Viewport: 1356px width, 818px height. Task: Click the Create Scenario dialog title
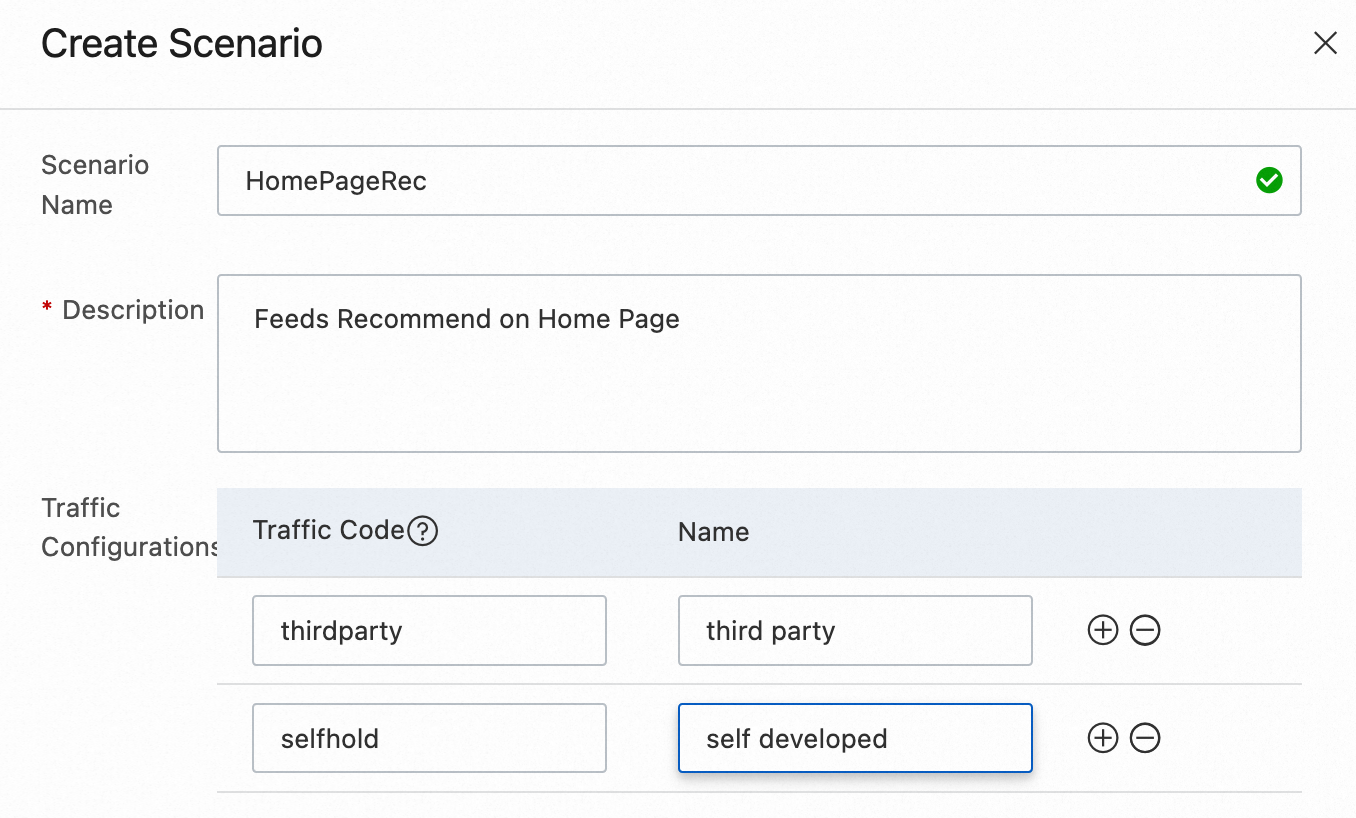click(182, 44)
